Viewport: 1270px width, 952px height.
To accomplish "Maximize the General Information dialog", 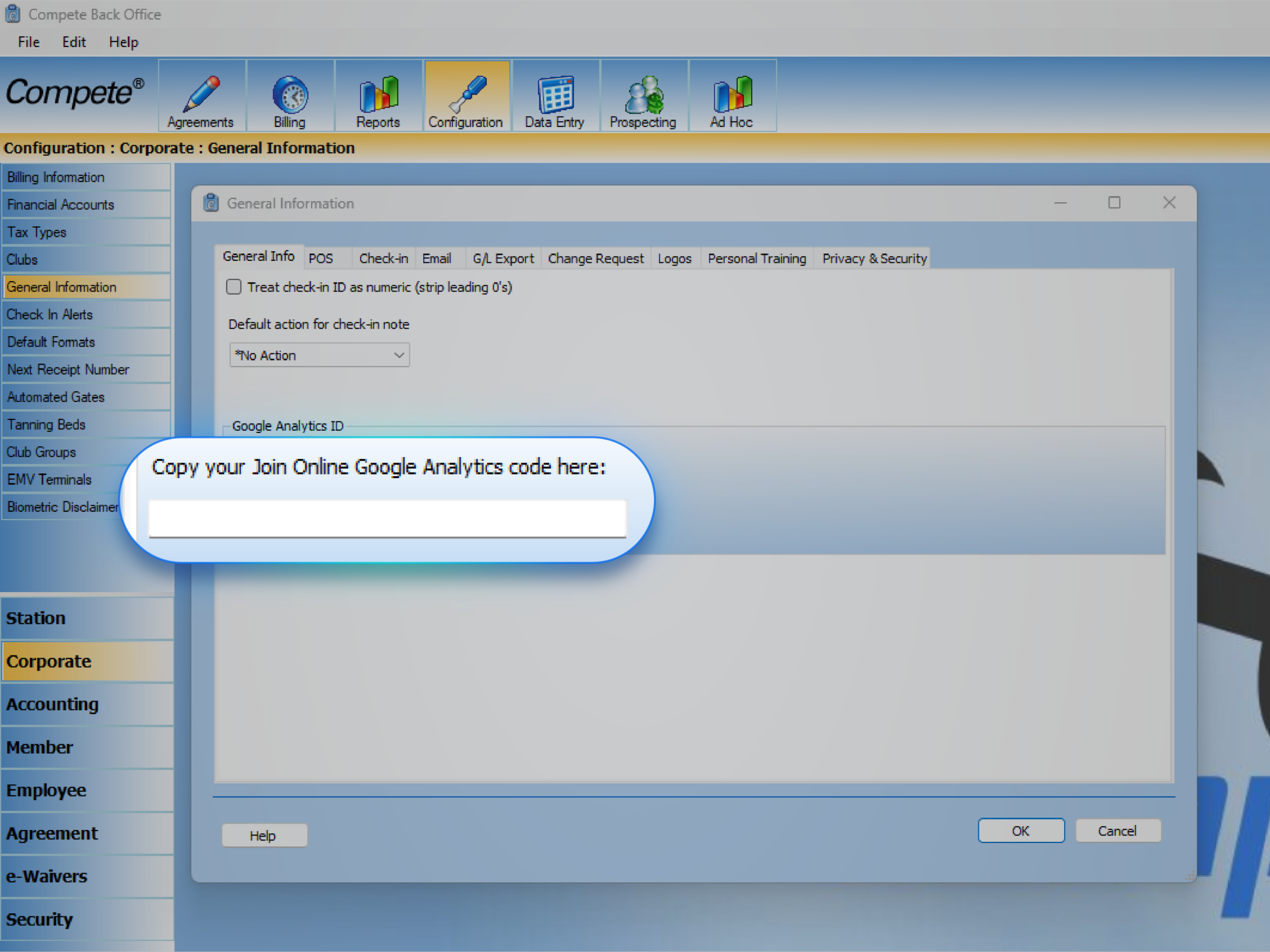I will [x=1114, y=203].
